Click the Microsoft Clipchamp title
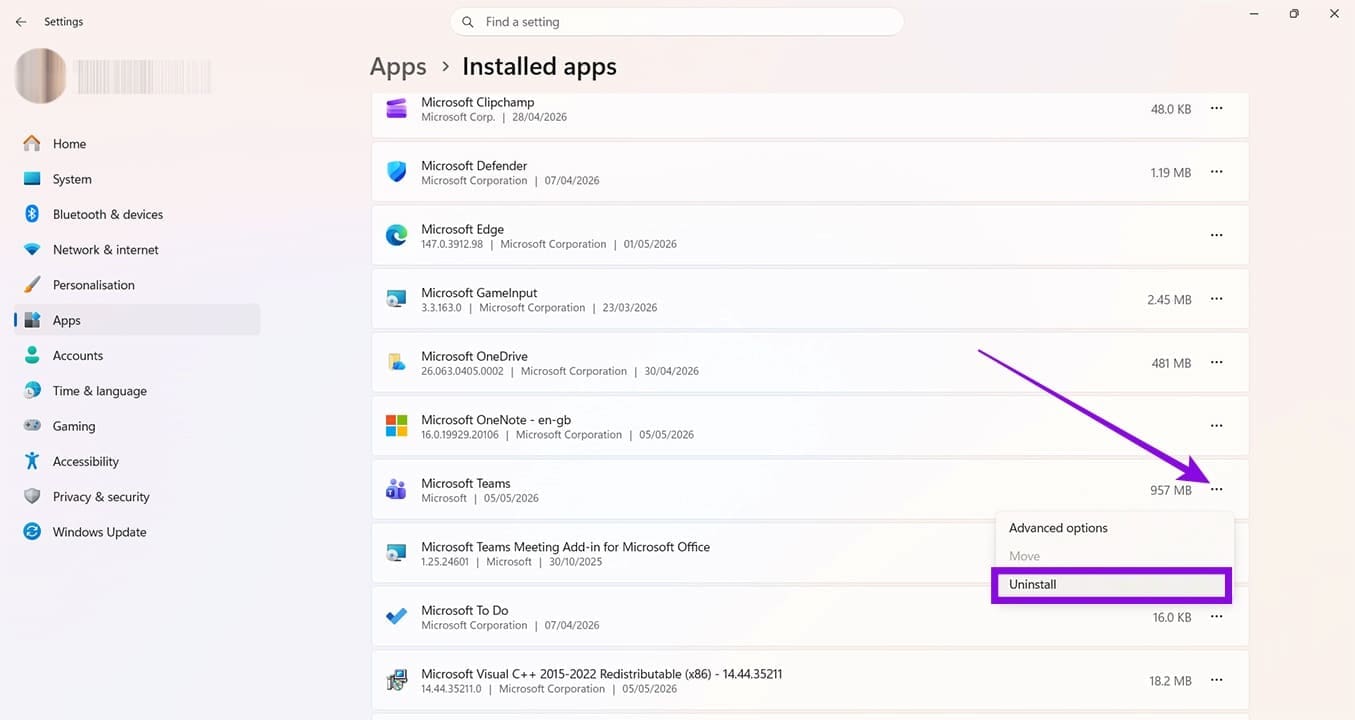 (x=478, y=102)
